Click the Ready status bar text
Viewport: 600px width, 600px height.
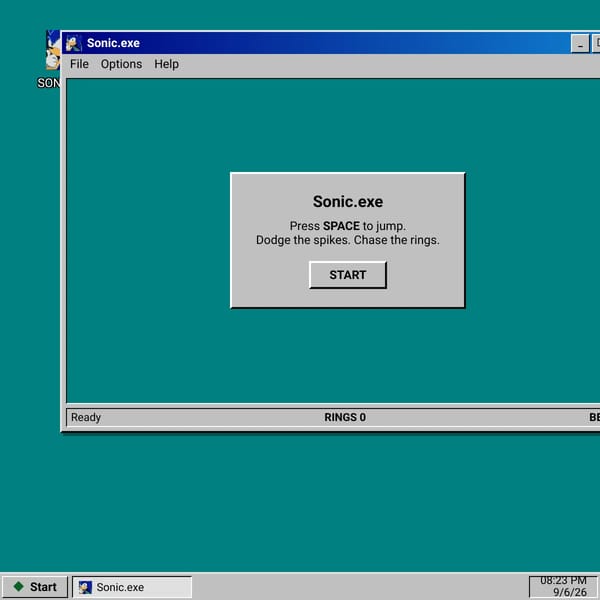[86, 417]
